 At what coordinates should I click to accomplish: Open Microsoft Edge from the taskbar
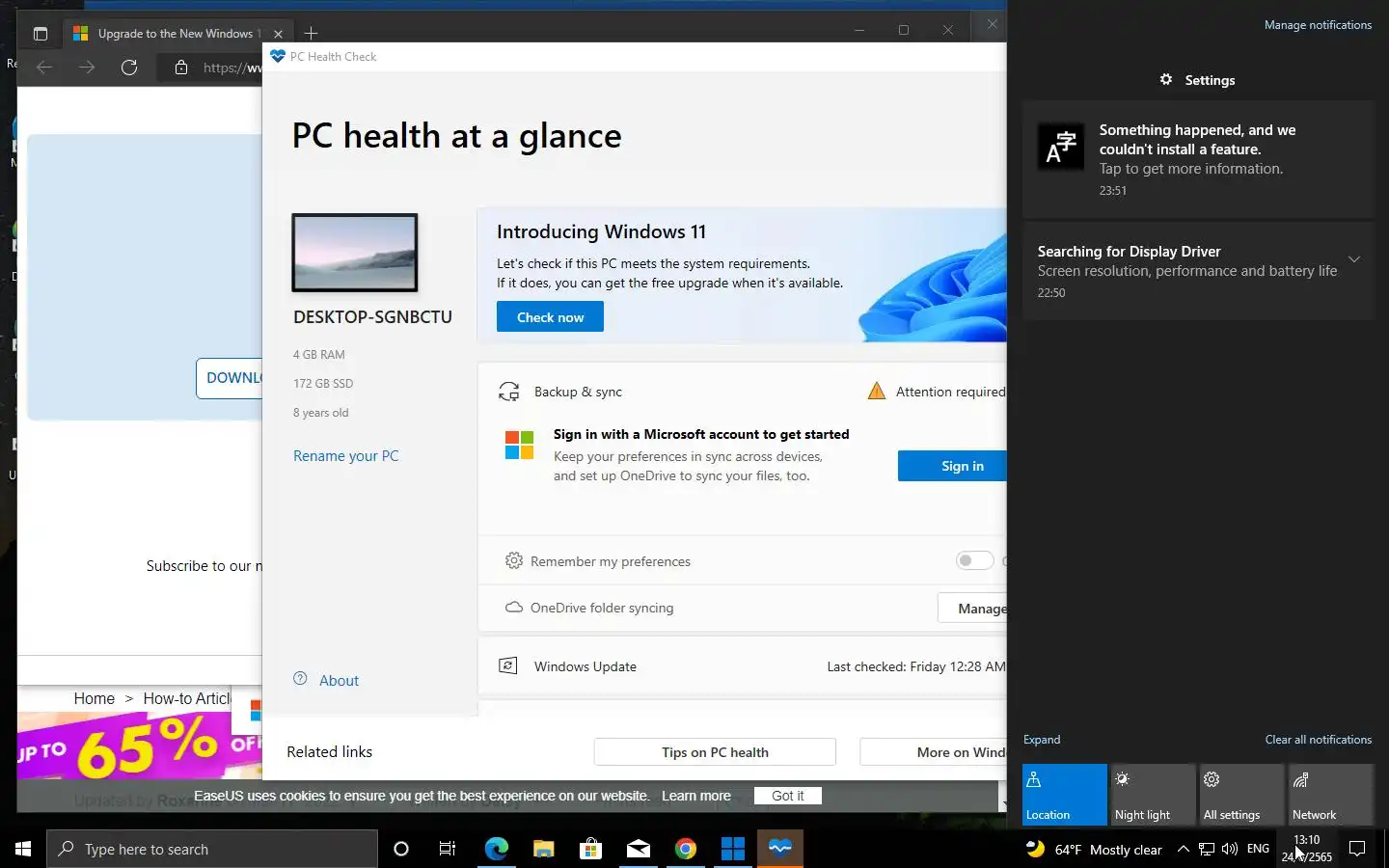pyautogui.click(x=496, y=849)
